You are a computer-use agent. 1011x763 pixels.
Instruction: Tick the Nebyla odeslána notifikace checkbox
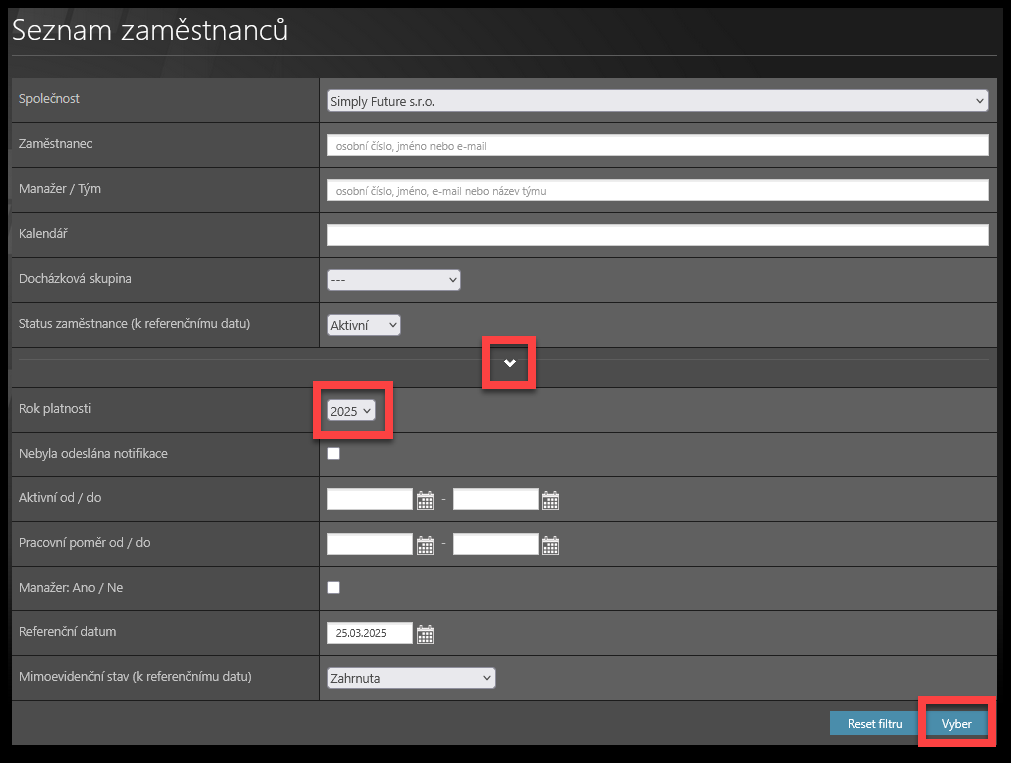coord(334,454)
